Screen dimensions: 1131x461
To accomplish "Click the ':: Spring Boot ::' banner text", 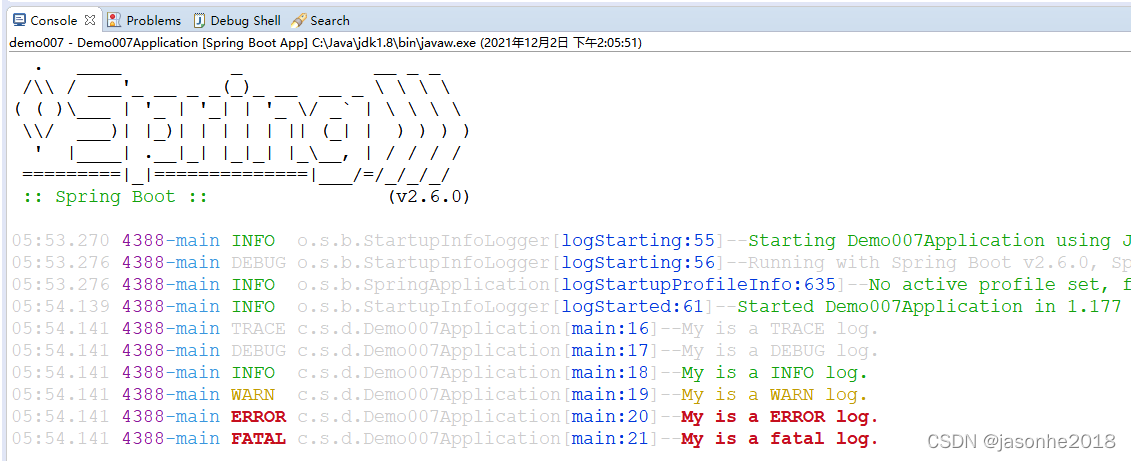I will pyautogui.click(x=115, y=197).
